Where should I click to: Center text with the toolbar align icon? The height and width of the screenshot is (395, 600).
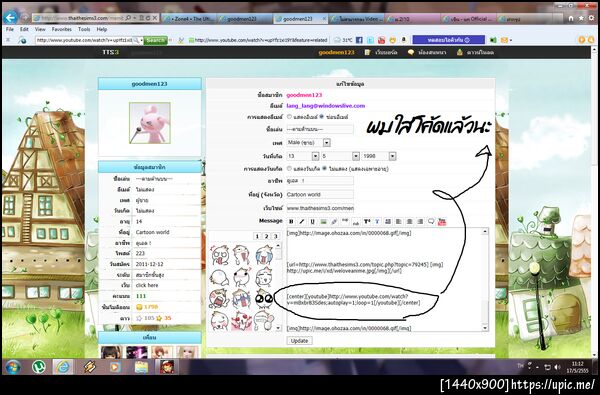click(x=409, y=222)
